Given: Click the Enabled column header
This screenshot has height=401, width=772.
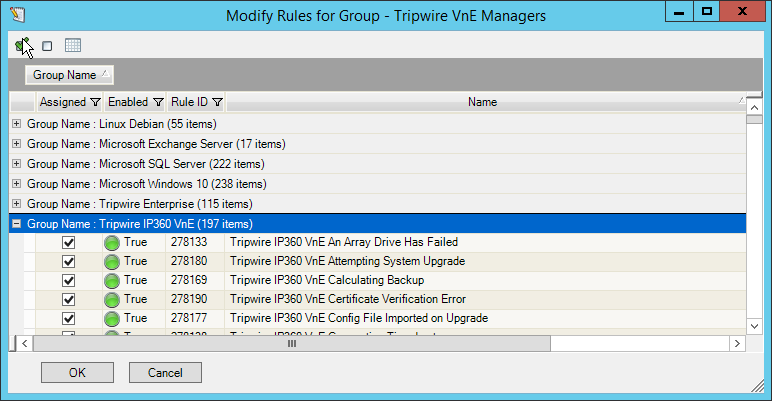Looking at the screenshot, I should pyautogui.click(x=135, y=102).
